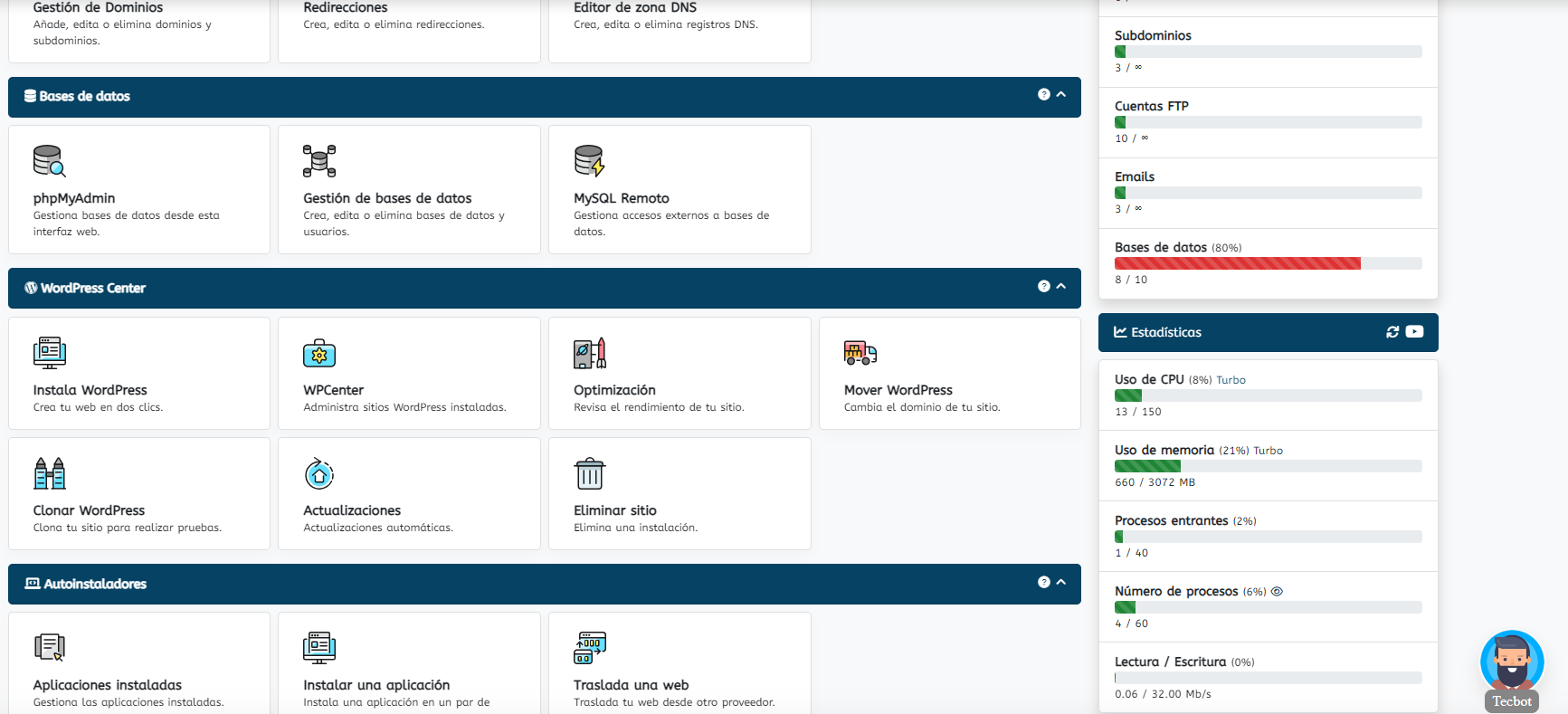
Task: Select Aplicaciones instaladas title
Action: tap(108, 685)
